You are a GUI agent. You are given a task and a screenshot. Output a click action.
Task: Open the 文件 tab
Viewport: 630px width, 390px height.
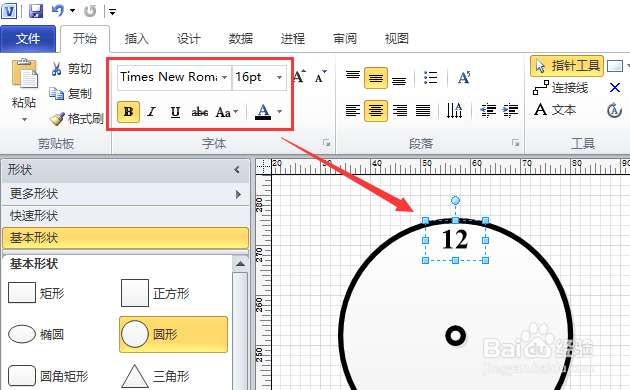tap(28, 39)
